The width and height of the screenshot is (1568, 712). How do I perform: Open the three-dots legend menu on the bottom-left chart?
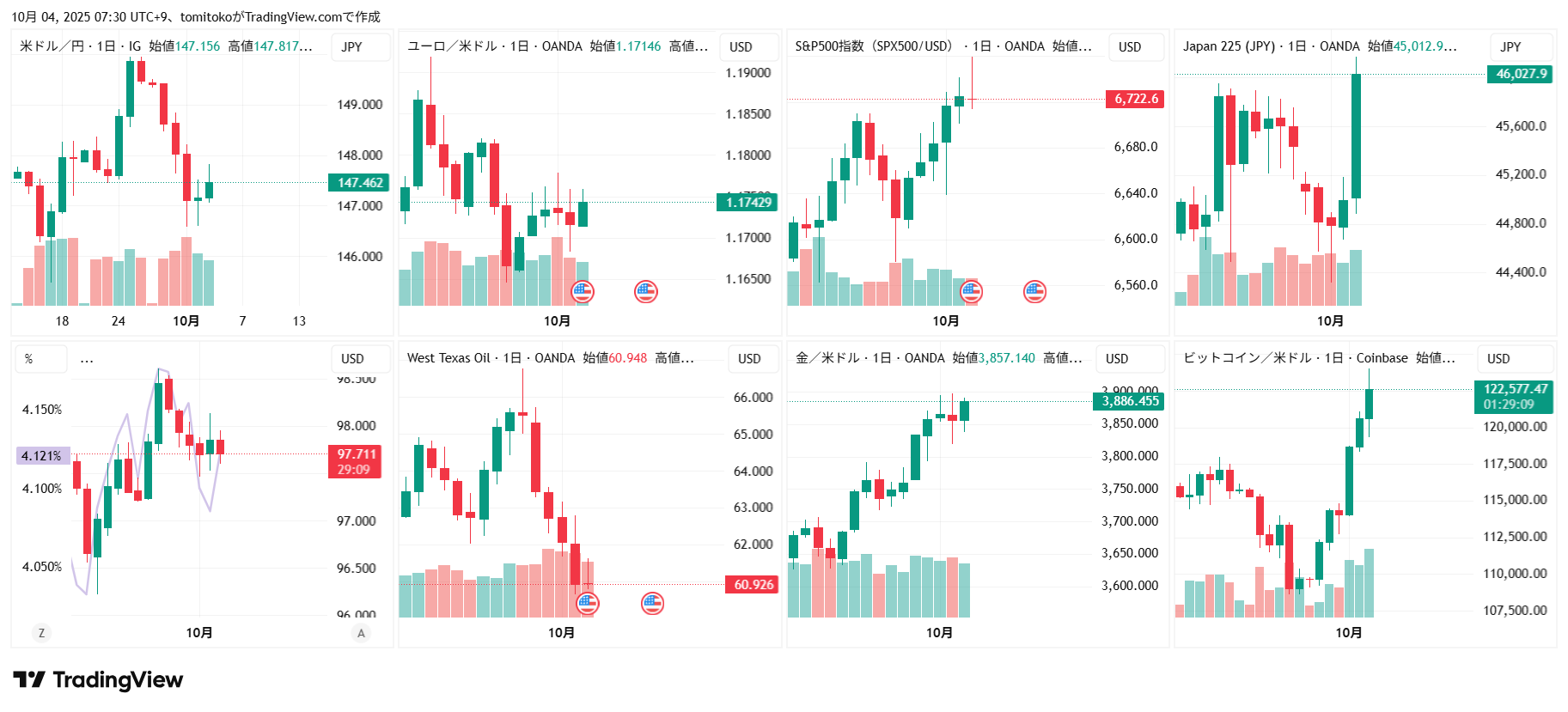[87, 359]
